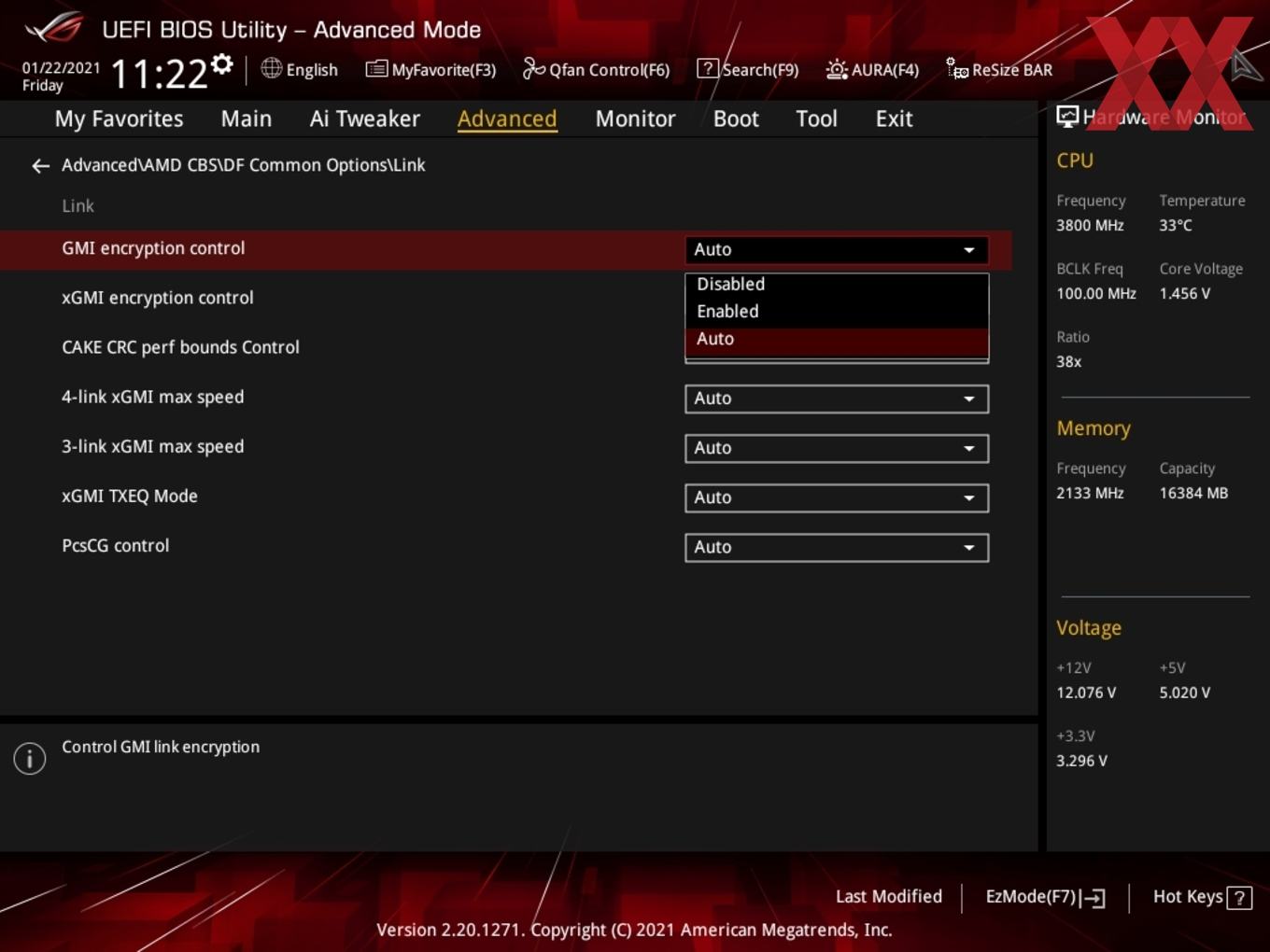Click the 11:22 clock display
Image resolution: width=1270 pixels, height=952 pixels.
tap(159, 74)
